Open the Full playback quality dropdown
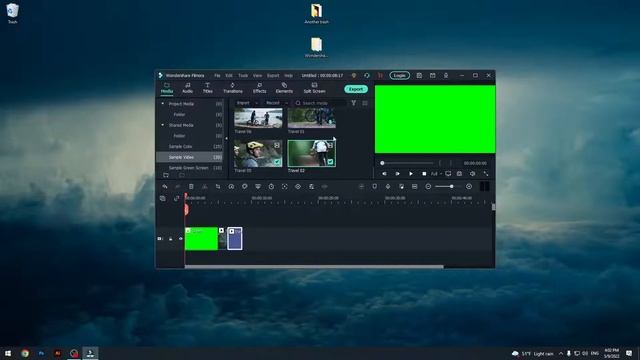640x360 pixels. tap(436, 173)
